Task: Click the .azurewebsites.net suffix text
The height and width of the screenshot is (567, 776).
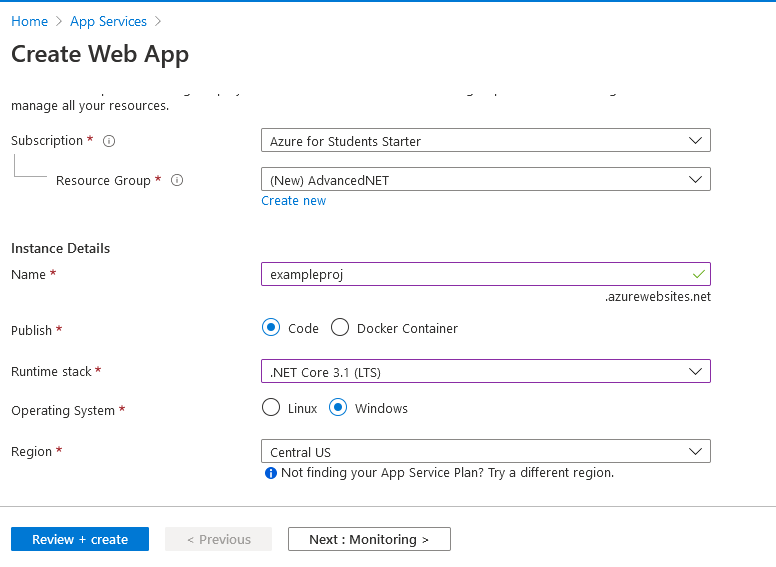Action: pyautogui.click(x=658, y=296)
